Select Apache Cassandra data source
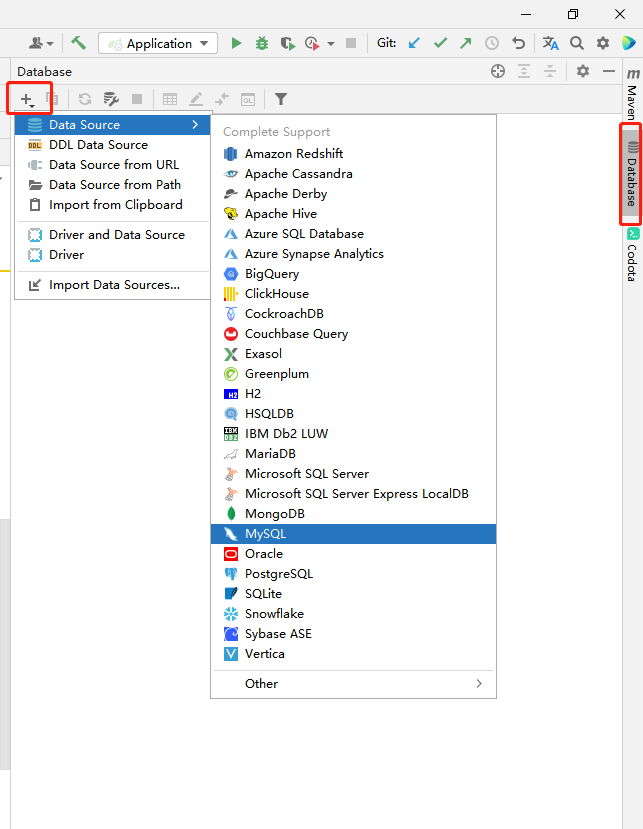The height and width of the screenshot is (829, 643). click(353, 174)
